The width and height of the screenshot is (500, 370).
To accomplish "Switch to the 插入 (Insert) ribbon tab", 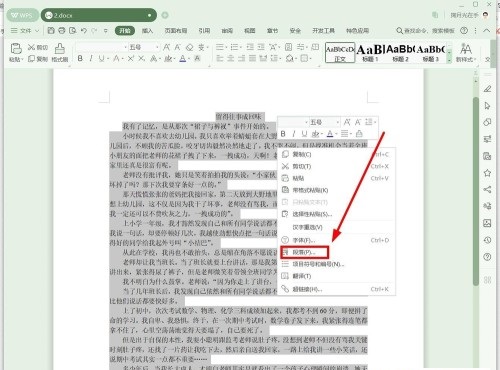I will click(147, 31).
